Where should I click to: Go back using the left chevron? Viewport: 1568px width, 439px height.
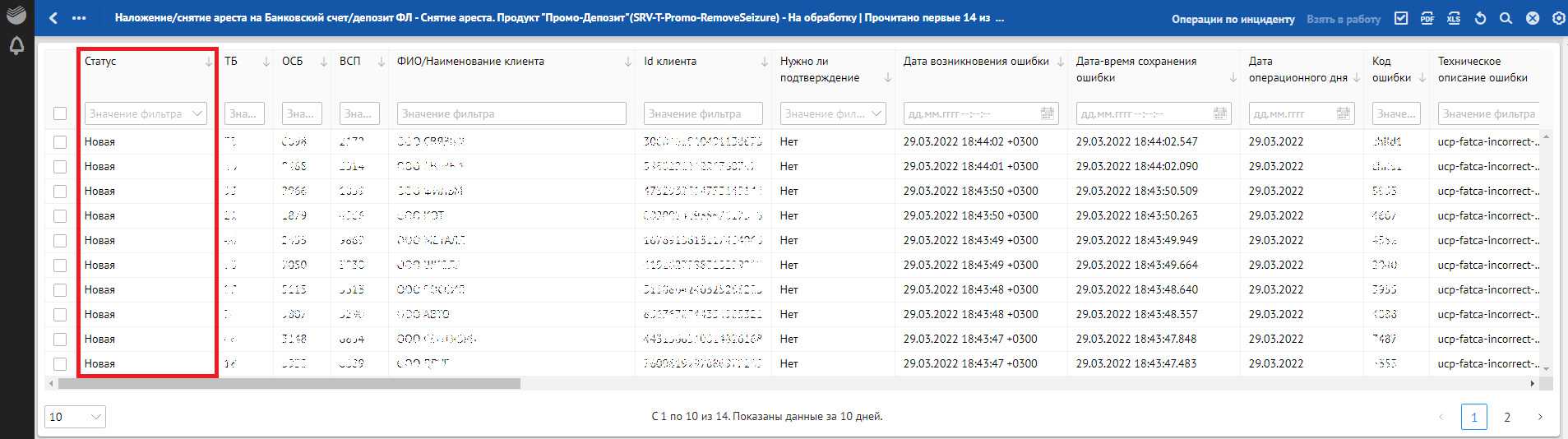(53, 18)
